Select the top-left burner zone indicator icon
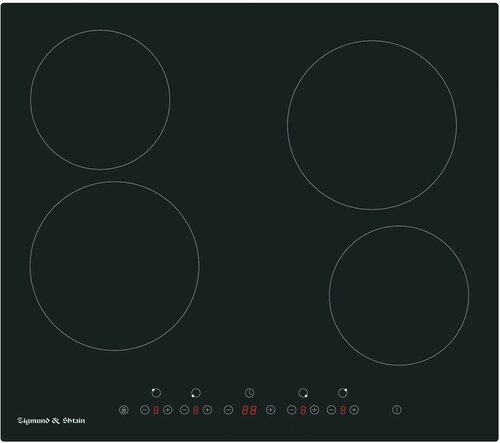Screen dimensions: 500x443 point(156,393)
